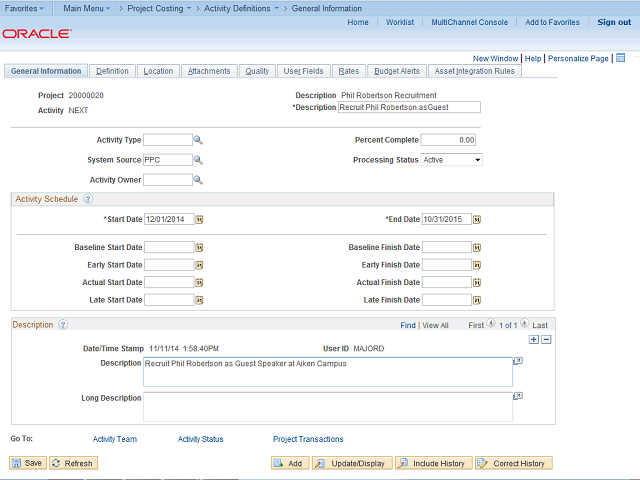Click Activity Schedule help icon
640x480 pixels.
88,199
